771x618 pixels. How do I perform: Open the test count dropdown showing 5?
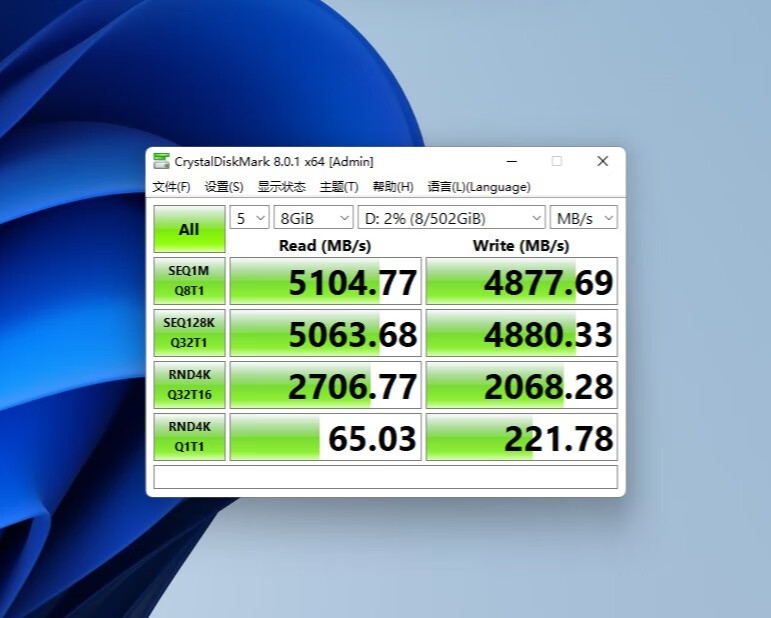250,217
